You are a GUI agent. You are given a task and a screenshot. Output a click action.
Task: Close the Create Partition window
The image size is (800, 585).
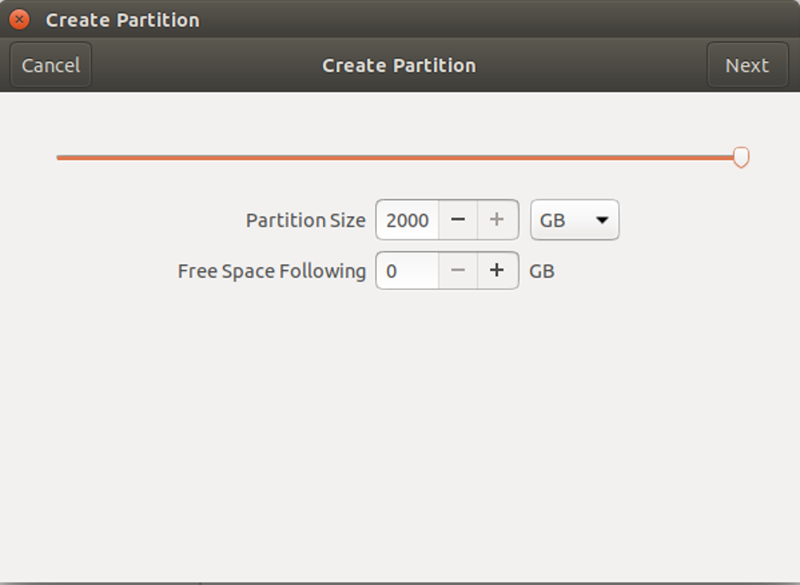click(x=19, y=20)
